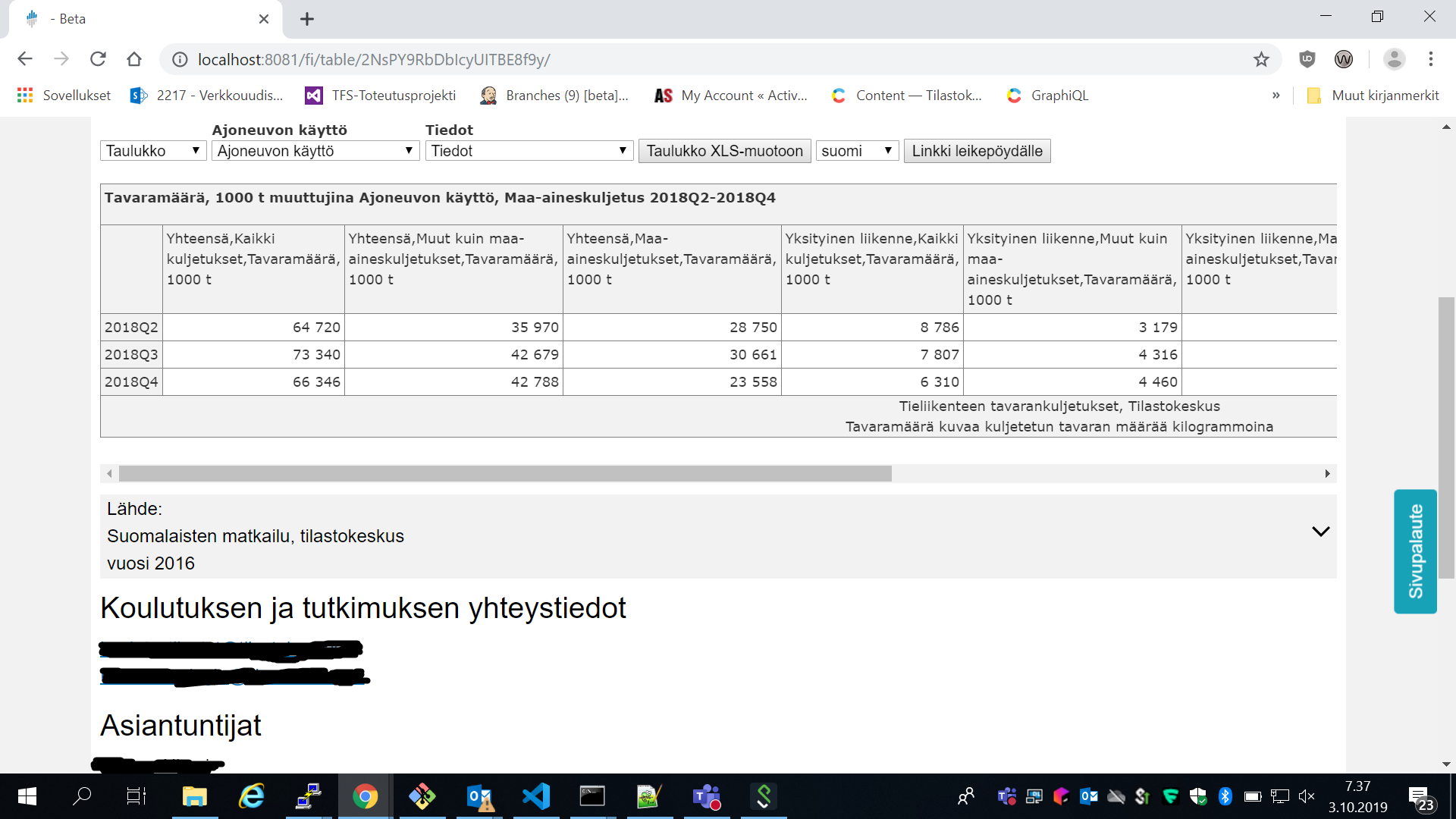The width and height of the screenshot is (1456, 819).
Task: Click the browser home icon
Action: 134,59
